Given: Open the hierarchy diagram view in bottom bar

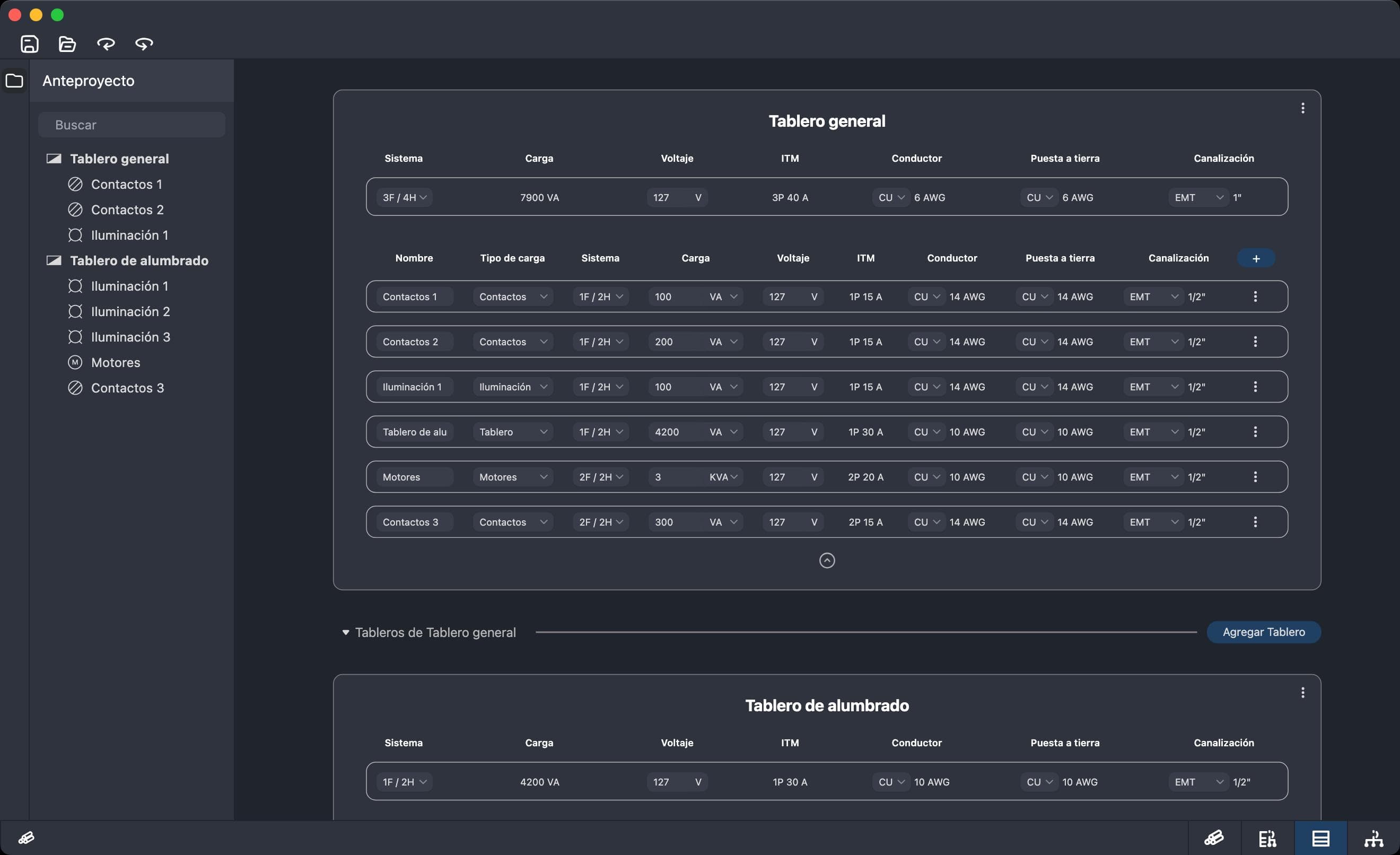Looking at the screenshot, I should (x=1373, y=838).
